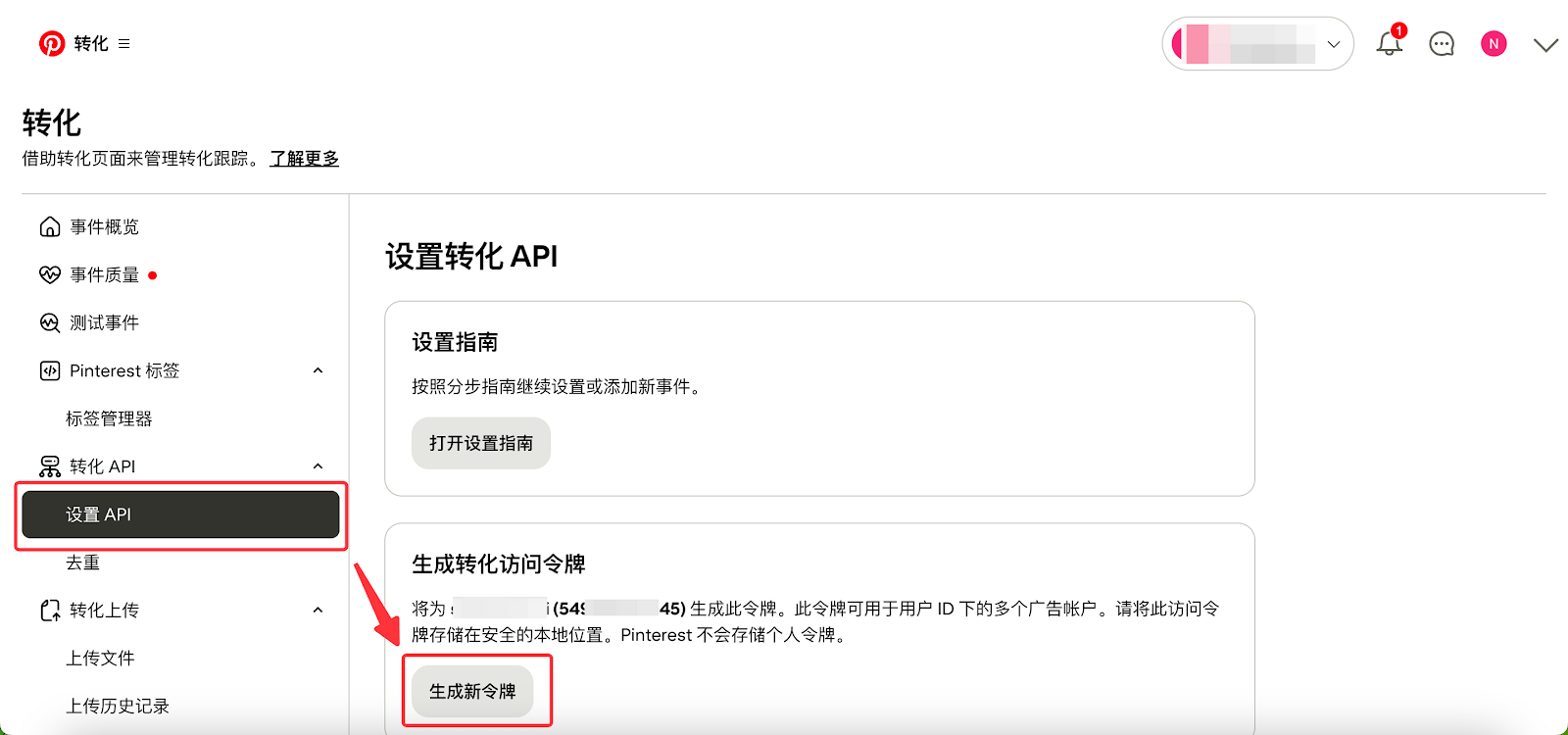Open notifications bell icon
This screenshot has width=1568, height=735.
[1389, 44]
